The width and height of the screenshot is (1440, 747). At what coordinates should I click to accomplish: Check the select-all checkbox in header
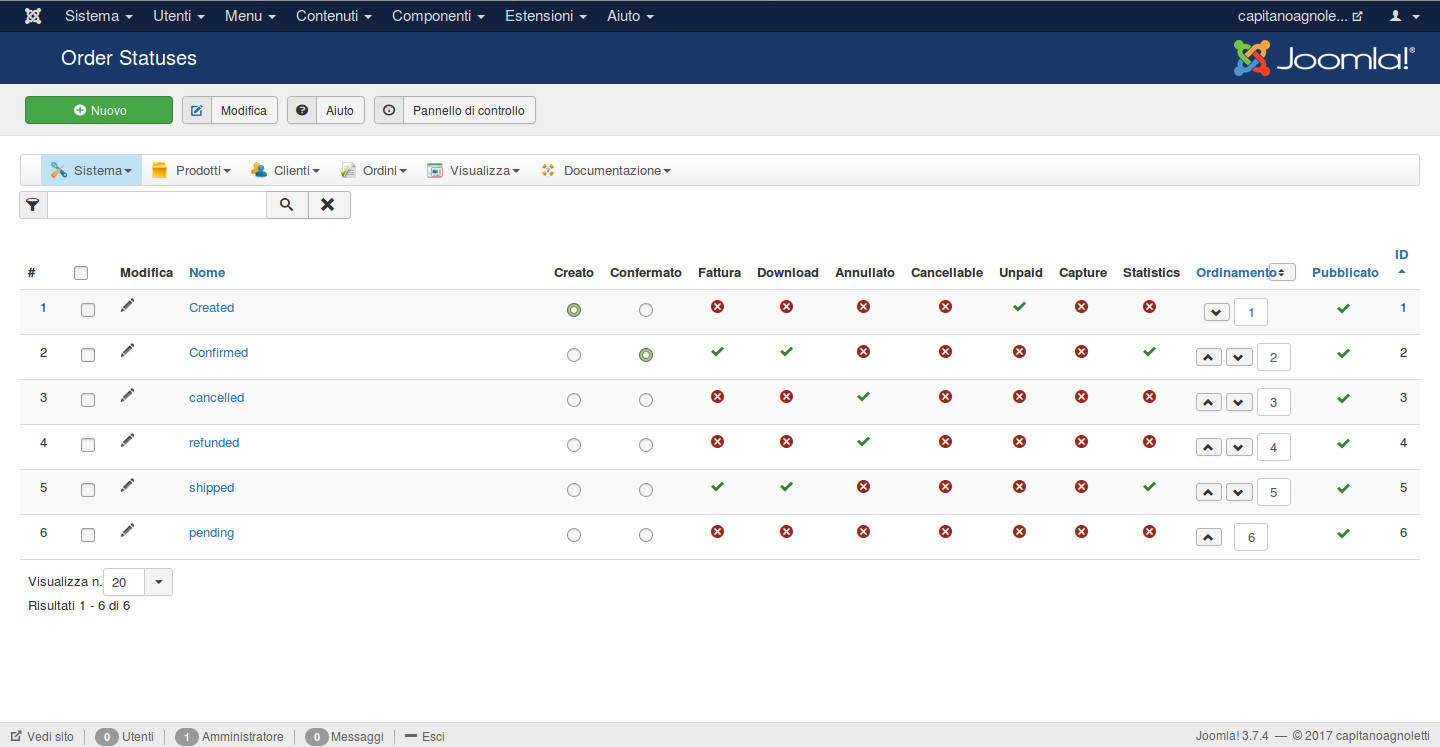(x=81, y=273)
